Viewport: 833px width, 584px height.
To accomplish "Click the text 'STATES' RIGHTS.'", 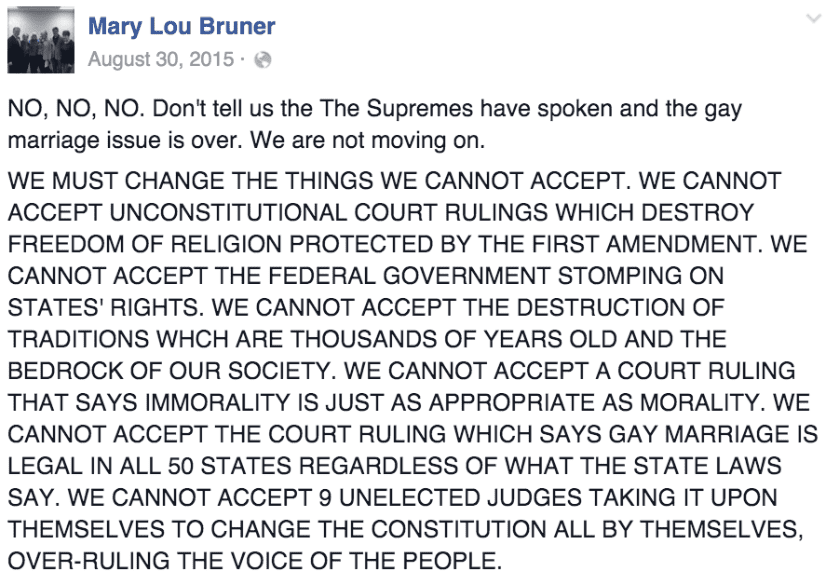I will tap(106, 308).
